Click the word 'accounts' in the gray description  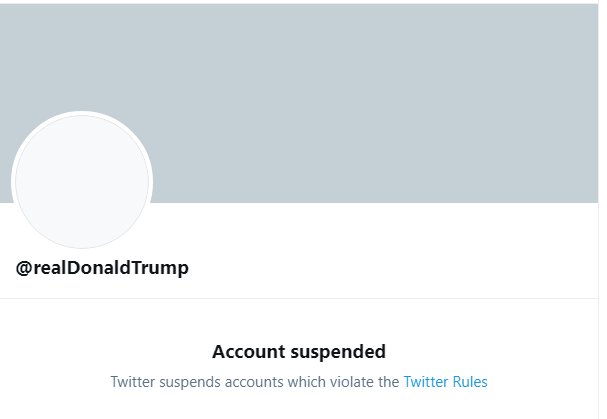click(x=254, y=382)
